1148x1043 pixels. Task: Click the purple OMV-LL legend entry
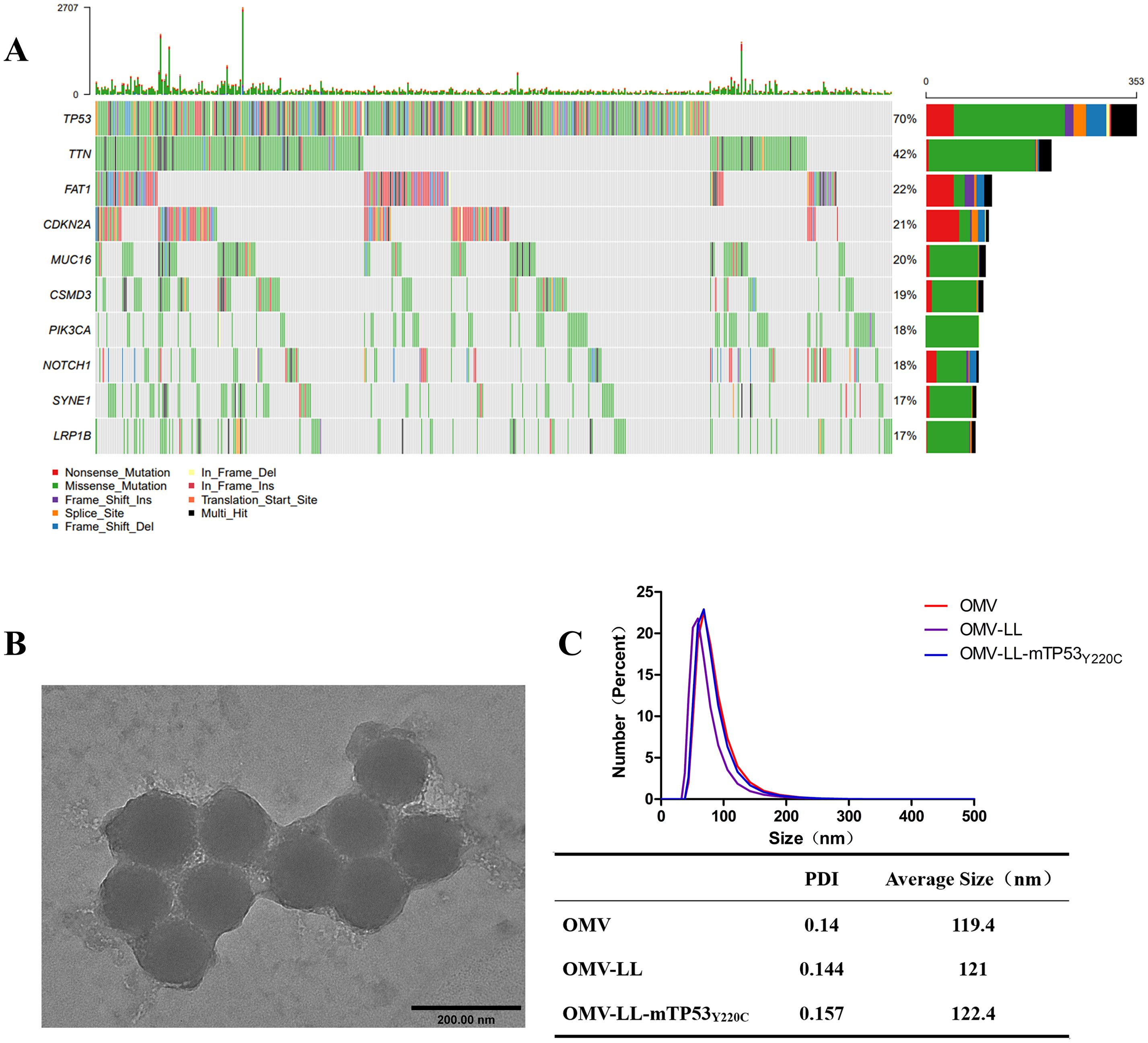pyautogui.click(x=973, y=630)
